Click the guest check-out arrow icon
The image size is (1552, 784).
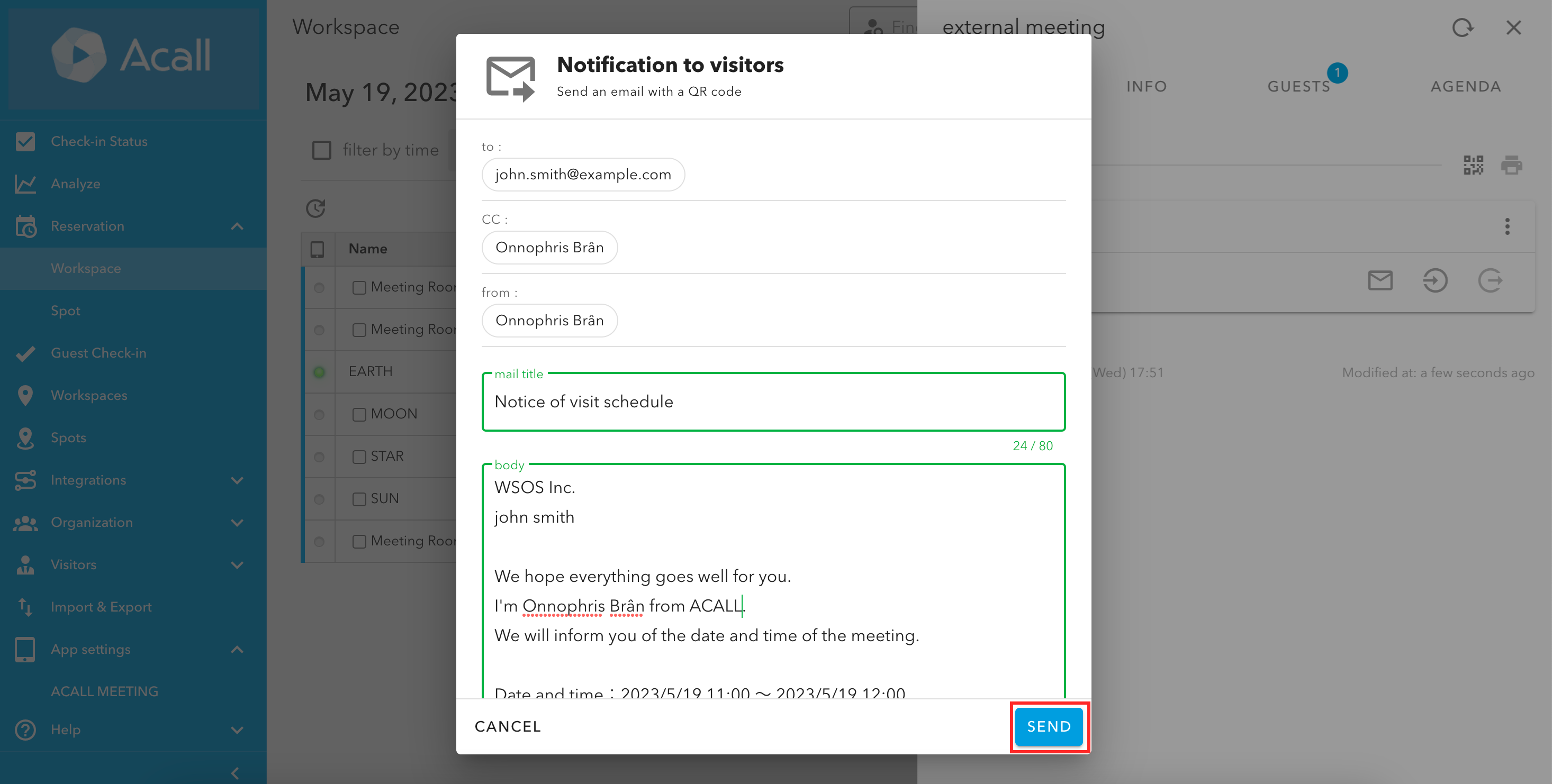(1490, 280)
